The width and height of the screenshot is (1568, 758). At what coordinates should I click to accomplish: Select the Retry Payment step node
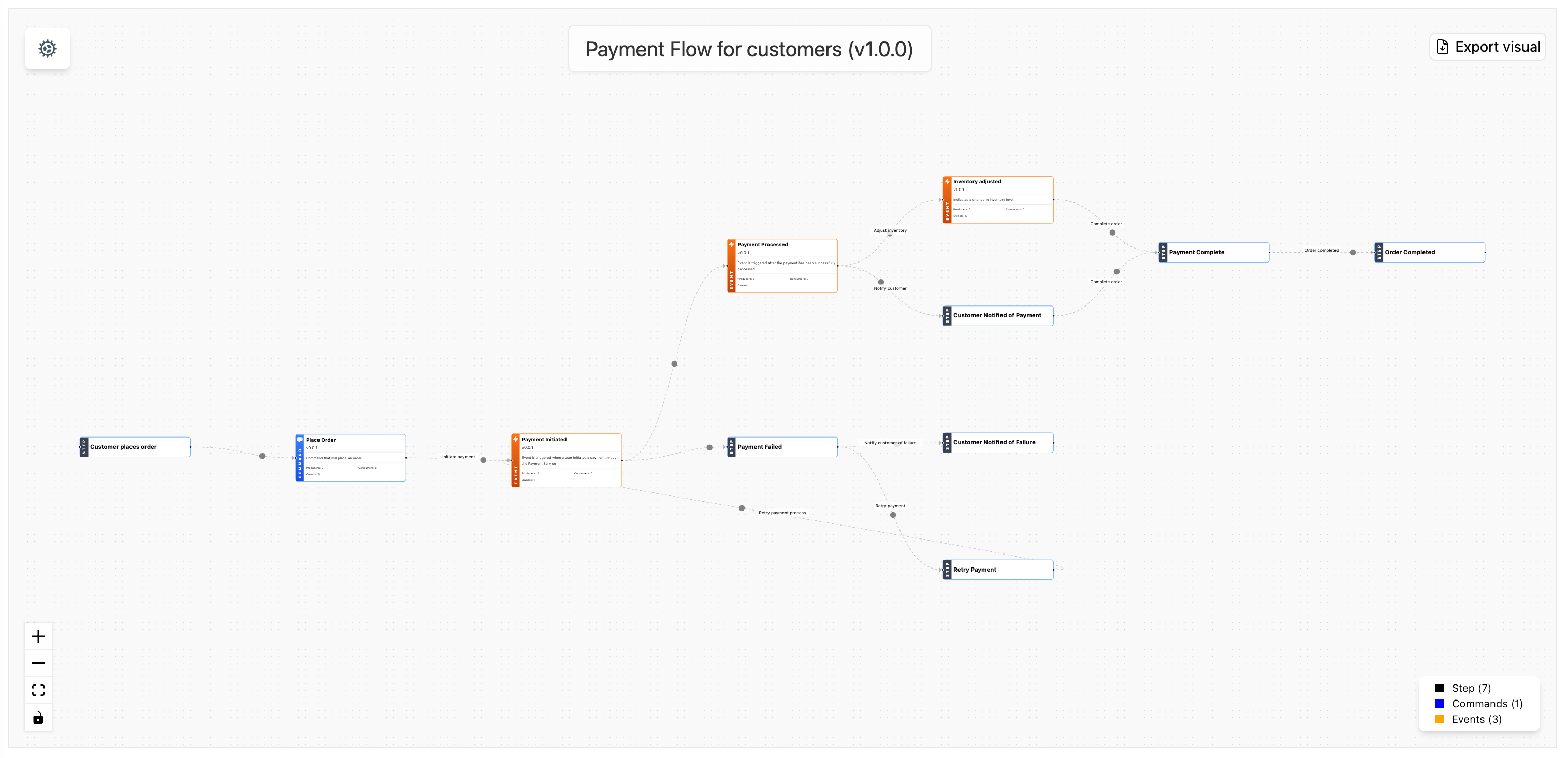pyautogui.click(x=998, y=570)
